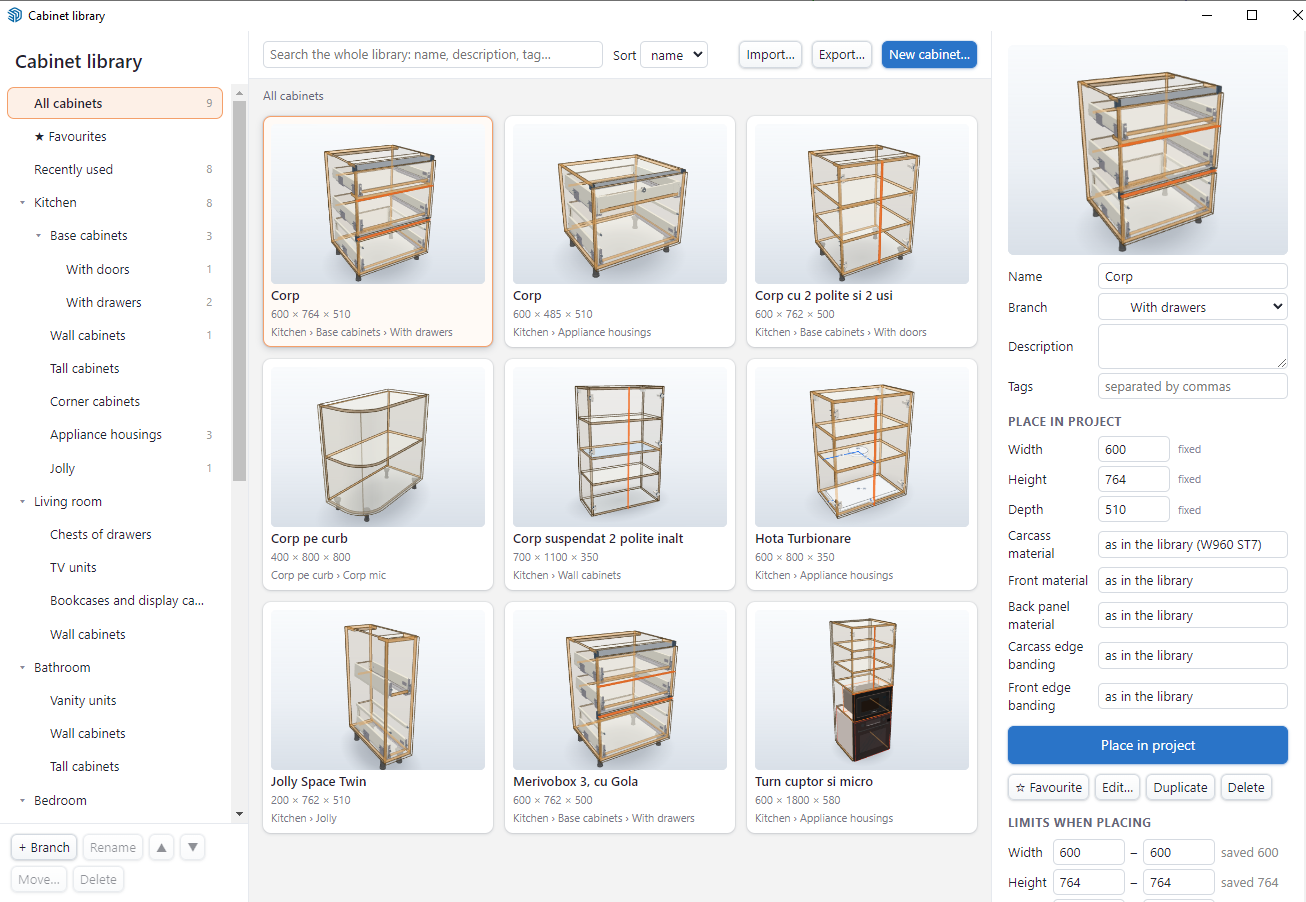Open the Branch dropdown showing With drawers
The width and height of the screenshot is (1306, 902).
pos(1193,307)
